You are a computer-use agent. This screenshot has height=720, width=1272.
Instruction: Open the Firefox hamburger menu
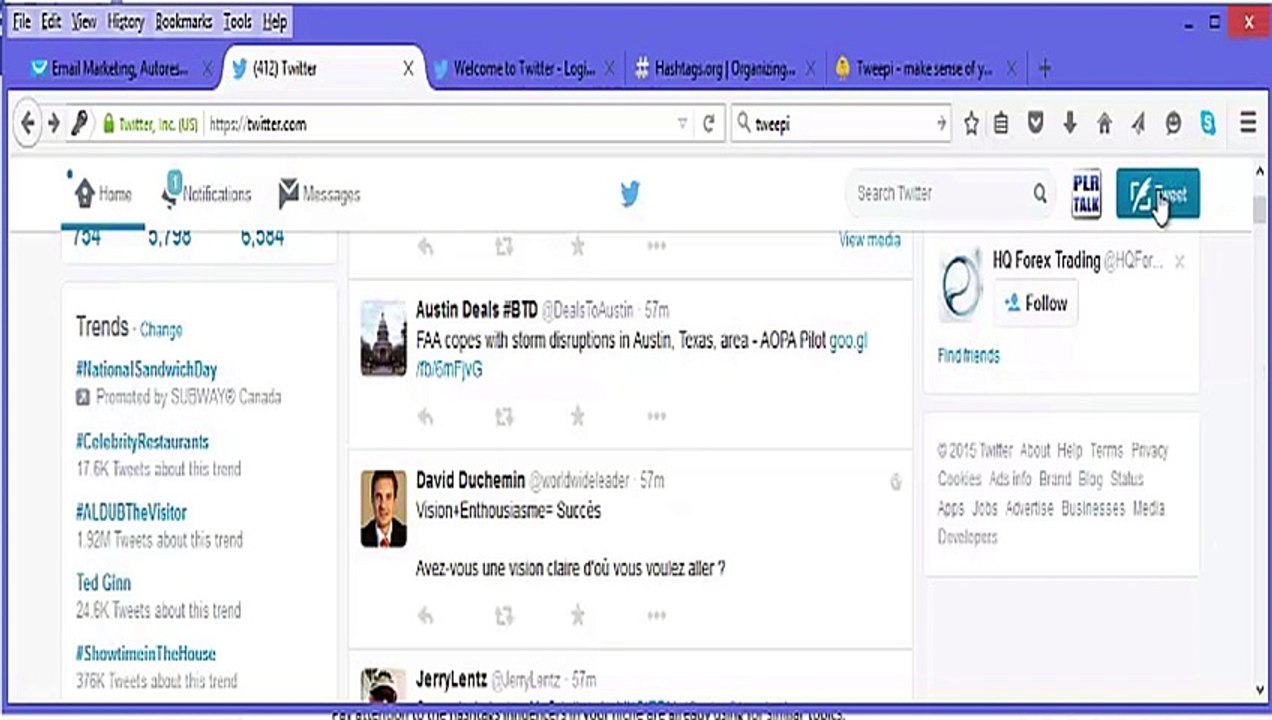(x=1248, y=123)
